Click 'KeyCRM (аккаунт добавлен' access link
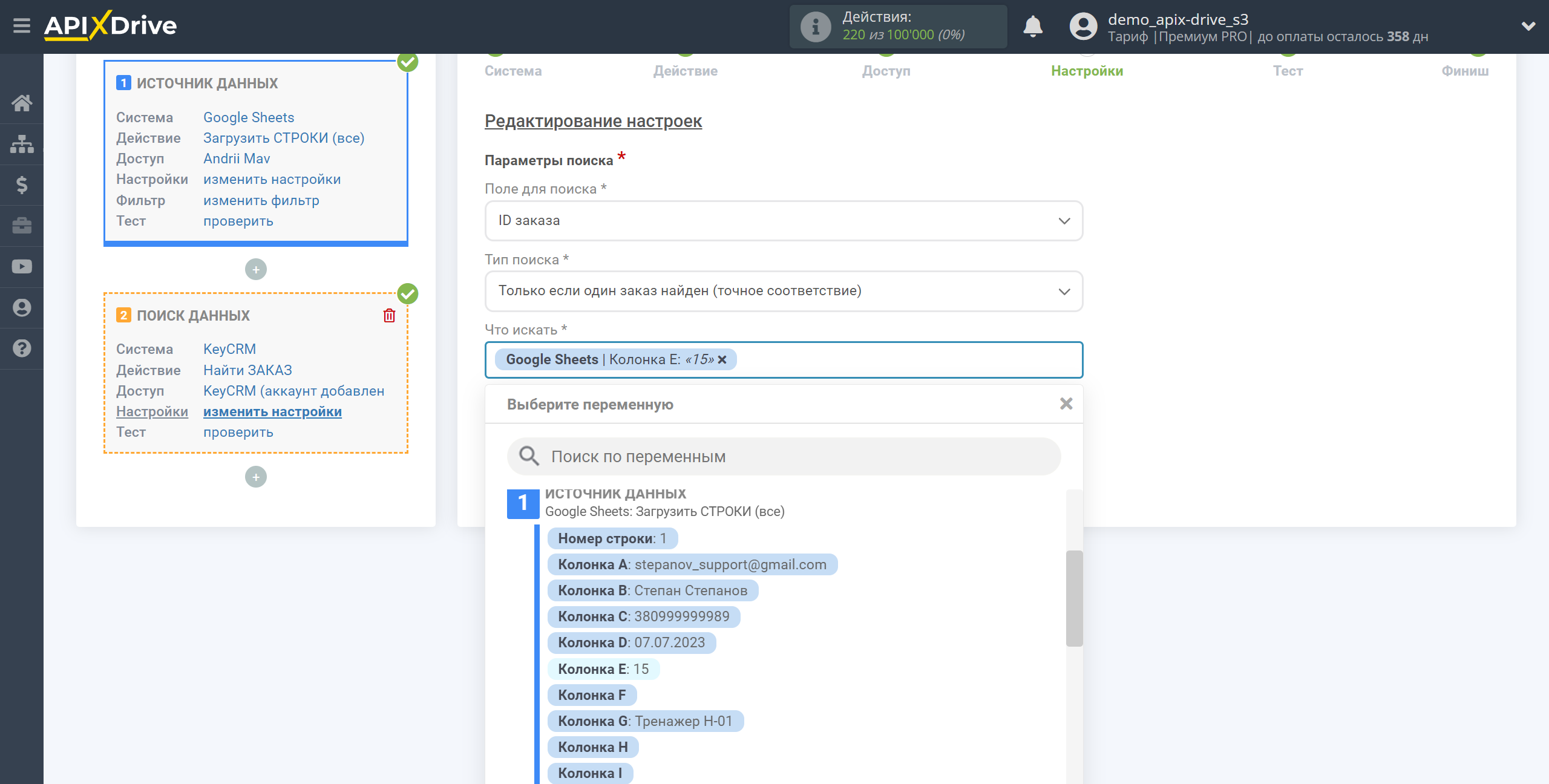The width and height of the screenshot is (1549, 784). (x=293, y=391)
